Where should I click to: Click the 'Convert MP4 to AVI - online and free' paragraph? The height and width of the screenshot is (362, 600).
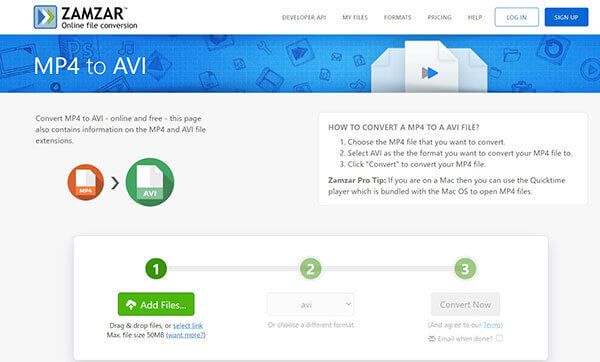[x=121, y=129]
